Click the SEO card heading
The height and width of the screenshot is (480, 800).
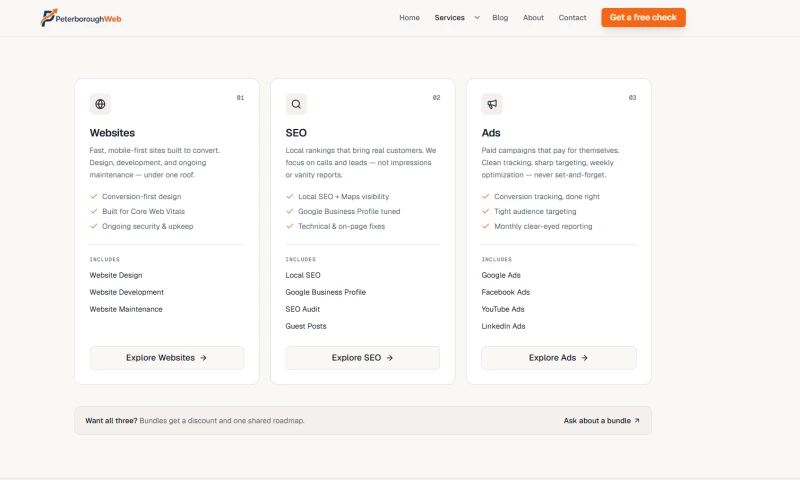pos(296,133)
